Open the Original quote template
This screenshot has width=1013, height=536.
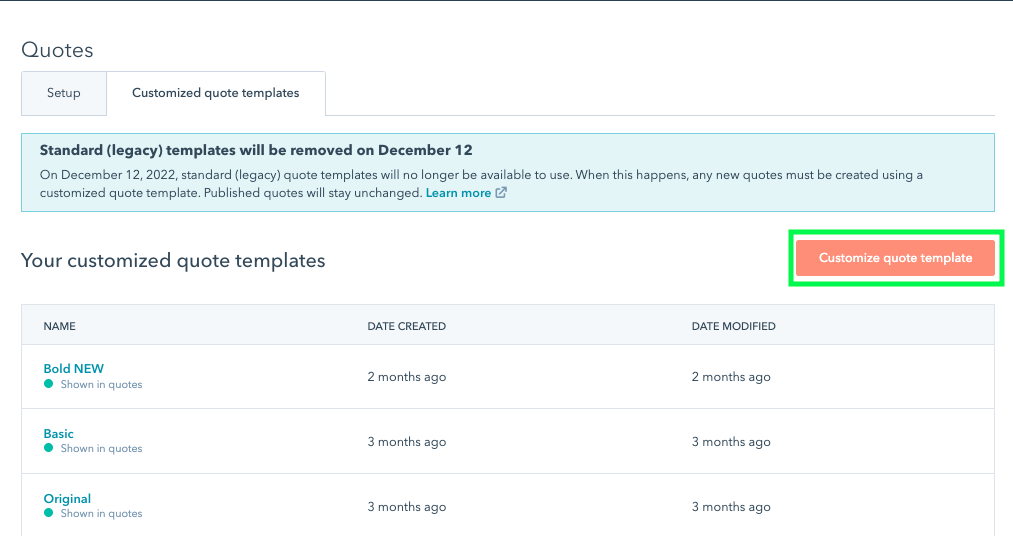pyautogui.click(x=67, y=499)
